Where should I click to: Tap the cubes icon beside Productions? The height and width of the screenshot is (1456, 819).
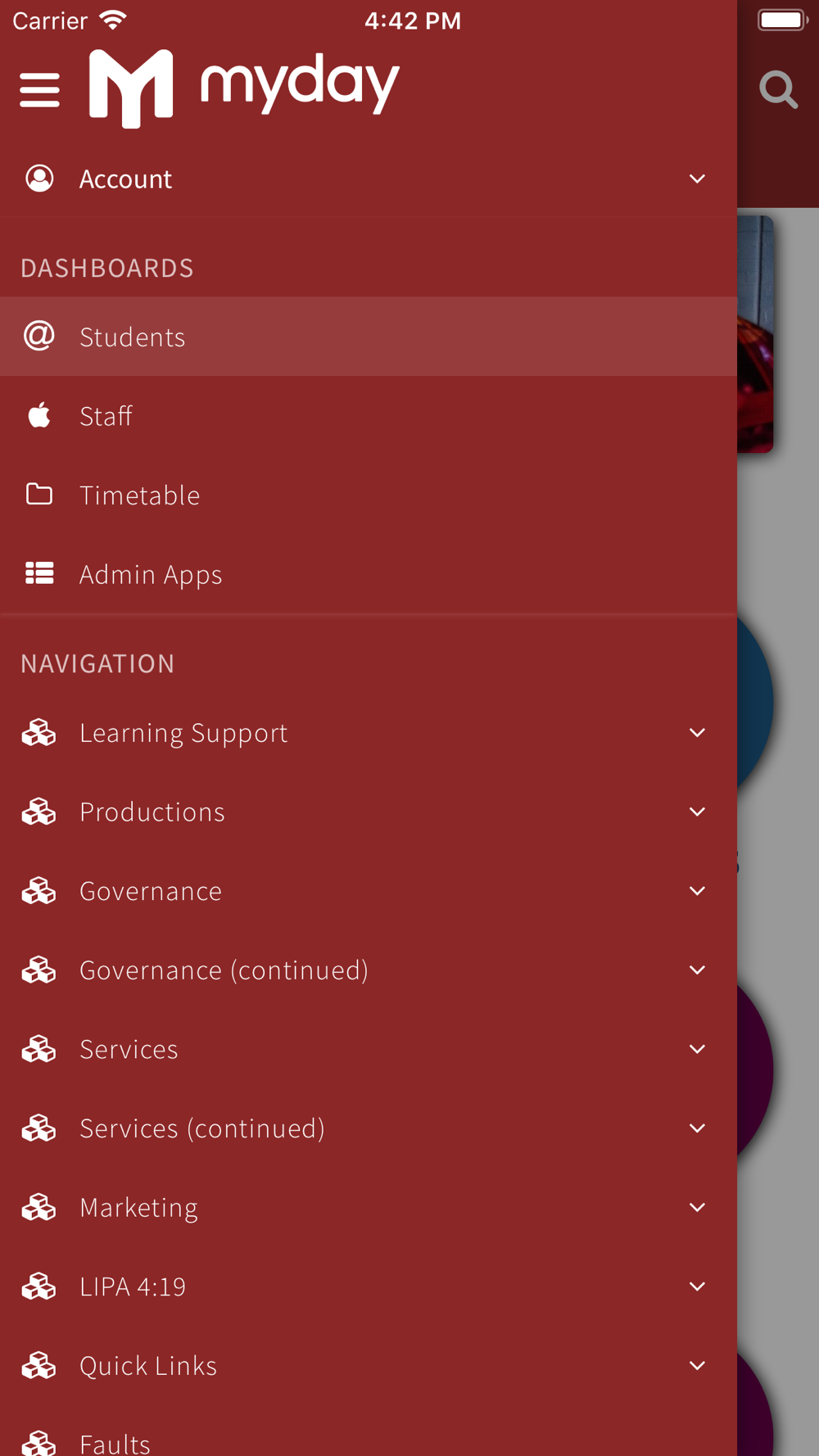point(38,812)
